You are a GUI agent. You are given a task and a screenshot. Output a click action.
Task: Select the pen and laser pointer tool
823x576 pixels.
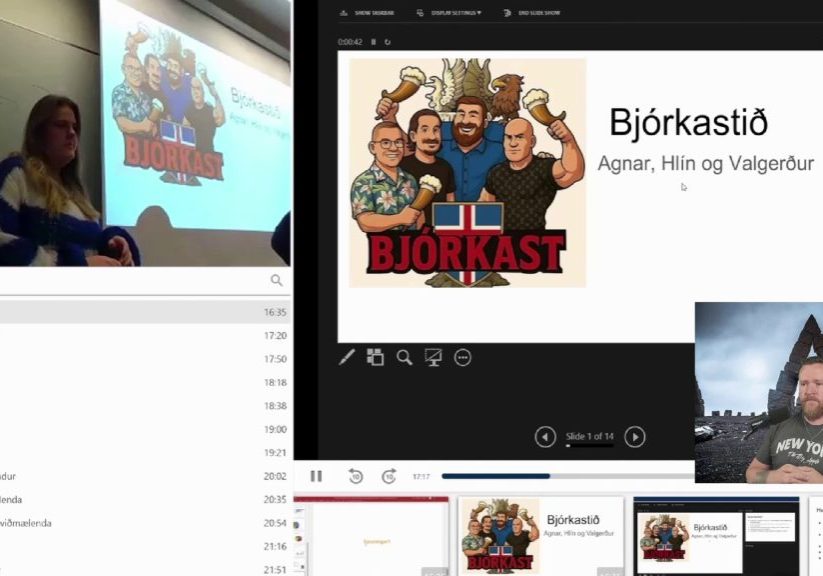coord(347,357)
